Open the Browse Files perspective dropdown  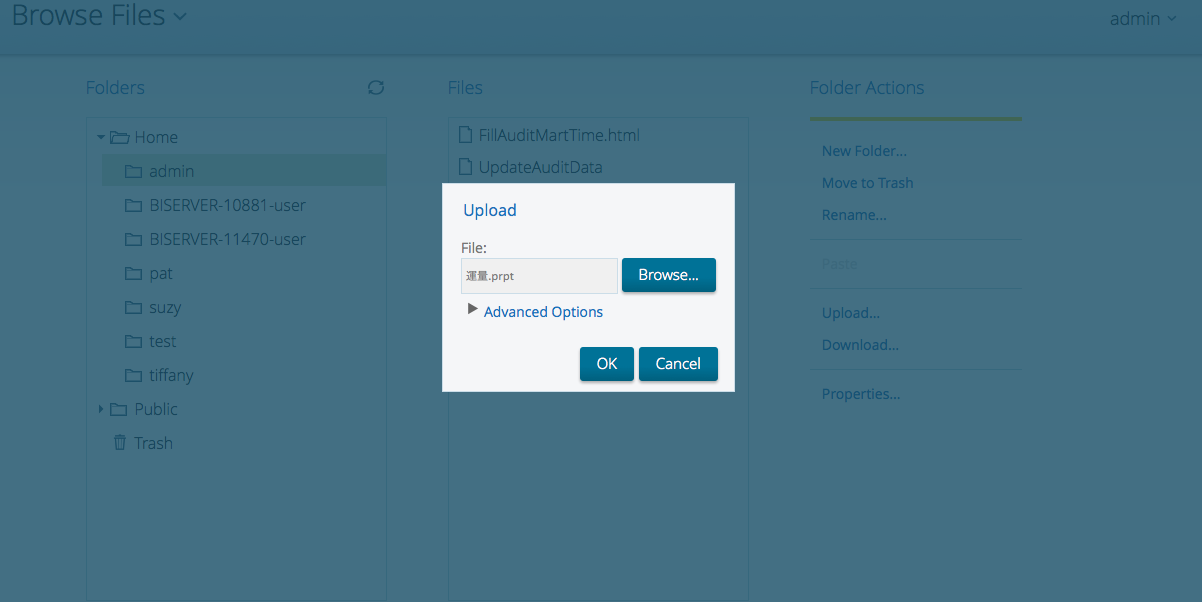point(180,16)
